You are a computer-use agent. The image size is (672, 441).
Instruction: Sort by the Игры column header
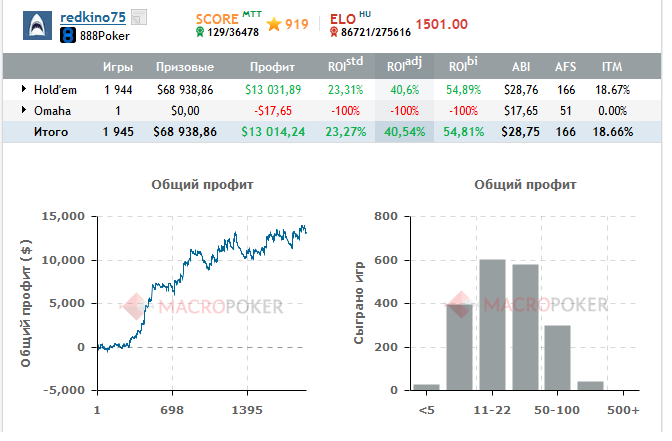(118, 67)
